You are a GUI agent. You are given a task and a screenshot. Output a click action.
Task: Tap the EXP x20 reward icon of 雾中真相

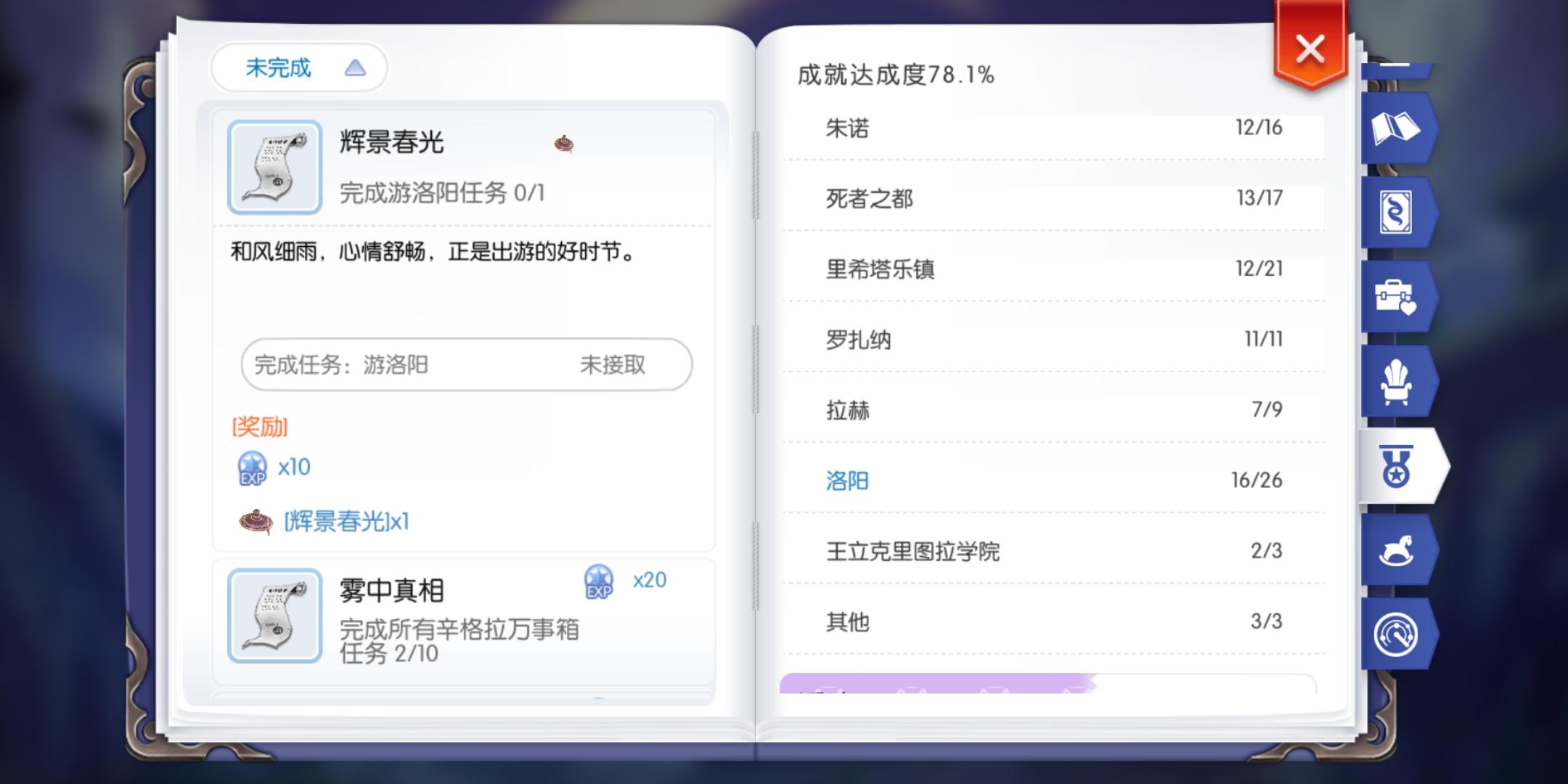tap(599, 582)
